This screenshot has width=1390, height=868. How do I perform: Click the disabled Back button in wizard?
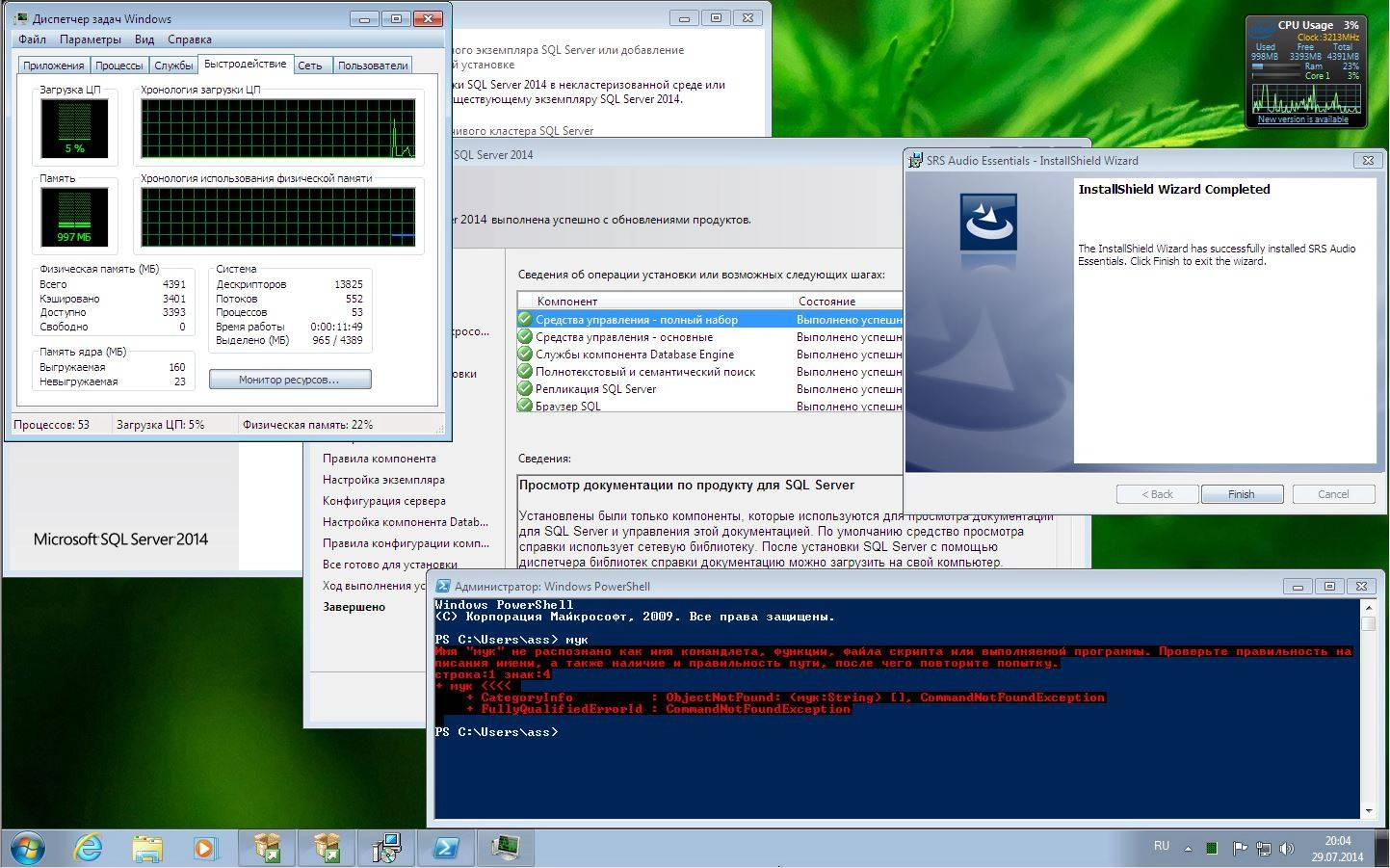click(x=1157, y=494)
